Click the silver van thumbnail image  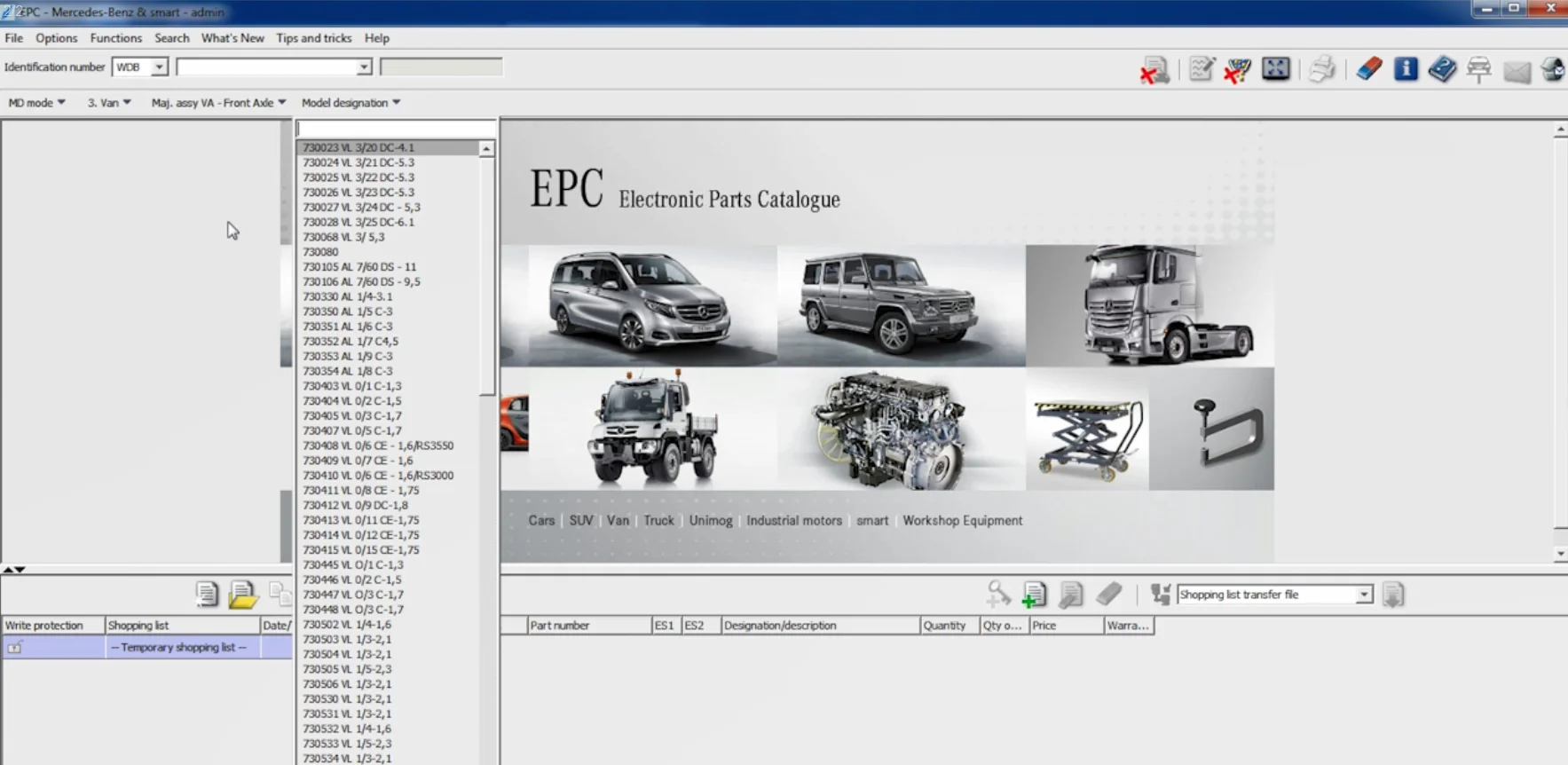coord(652,305)
